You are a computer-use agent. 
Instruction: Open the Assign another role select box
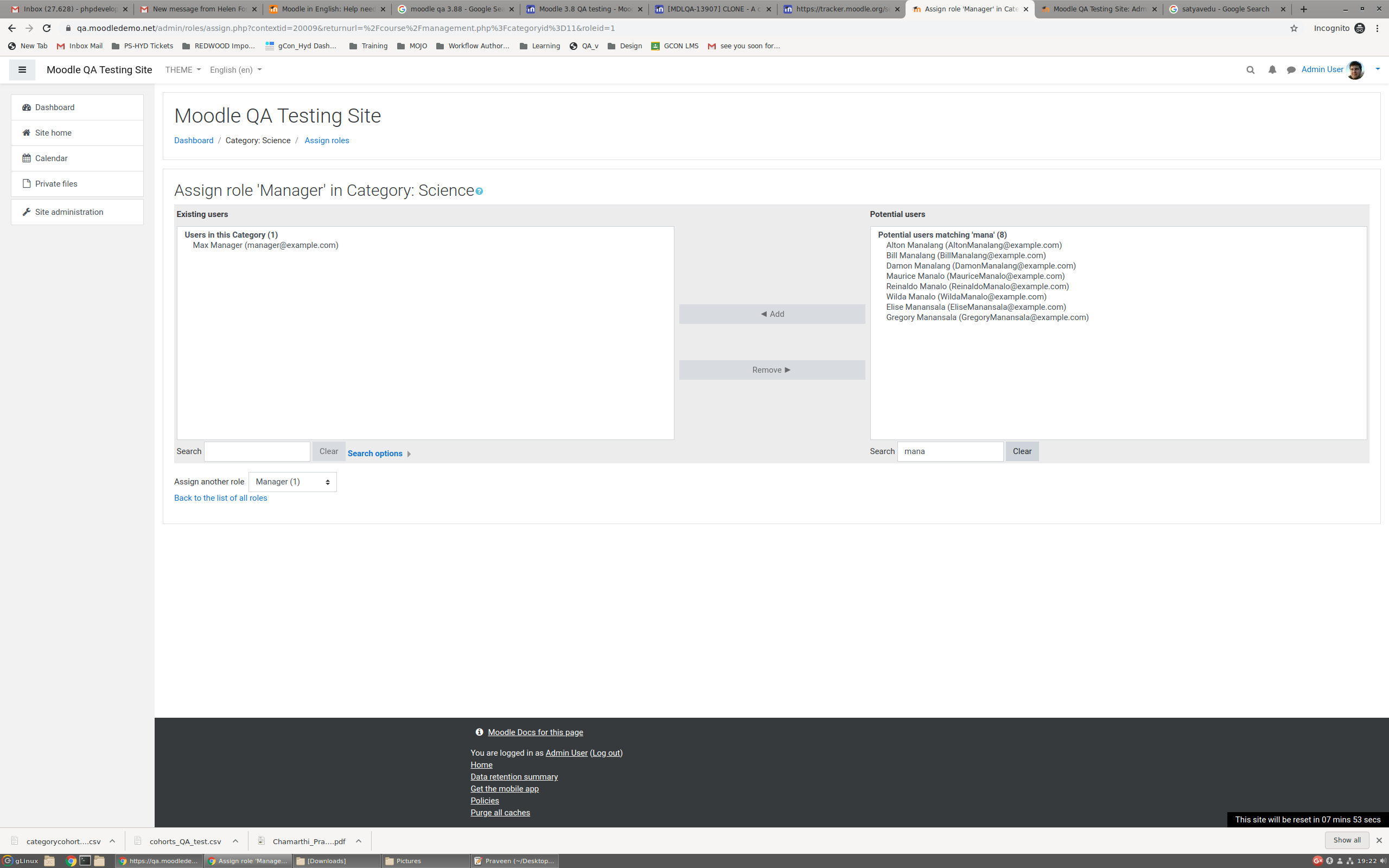293,482
